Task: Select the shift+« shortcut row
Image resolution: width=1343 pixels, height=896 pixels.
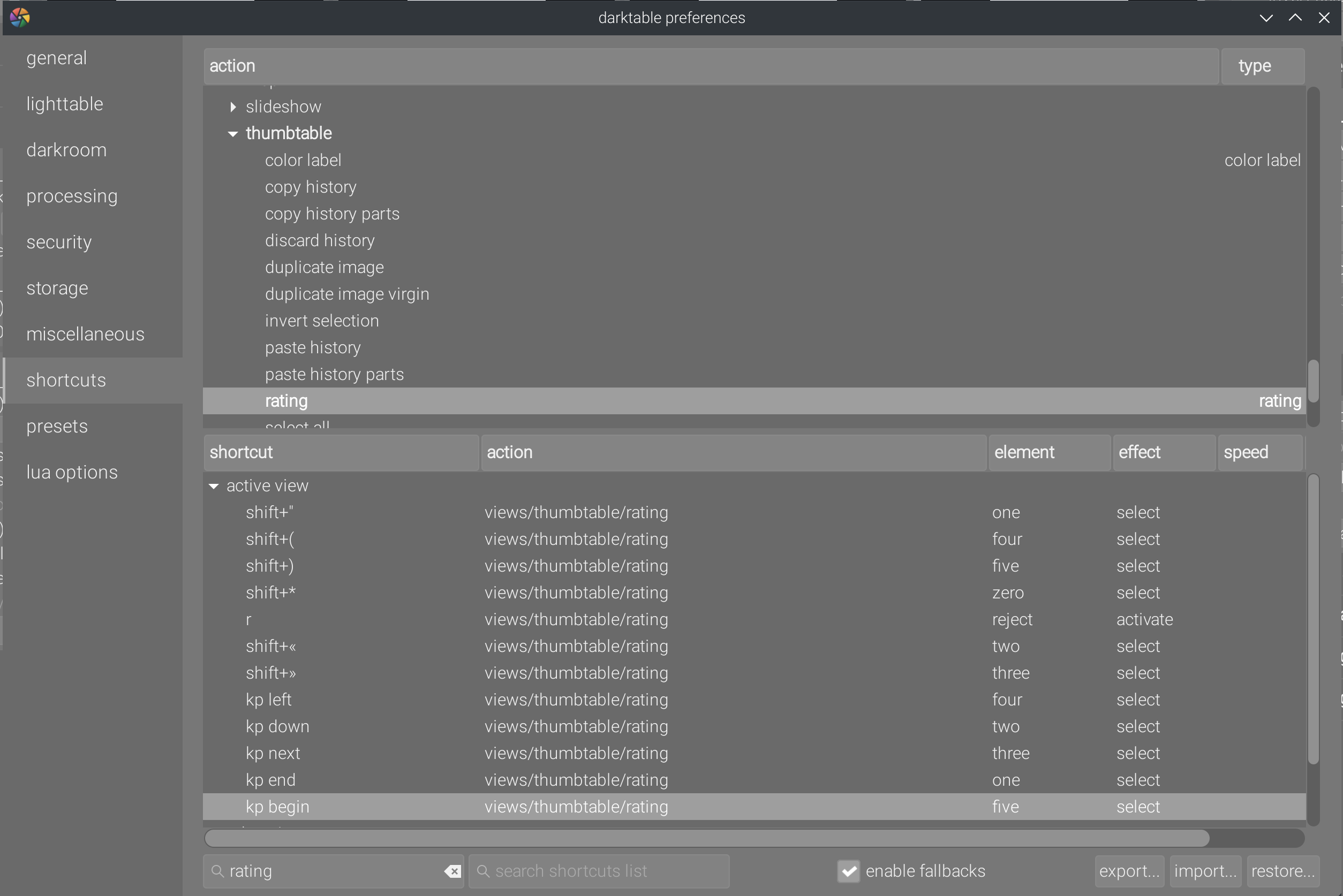Action: 754,647
